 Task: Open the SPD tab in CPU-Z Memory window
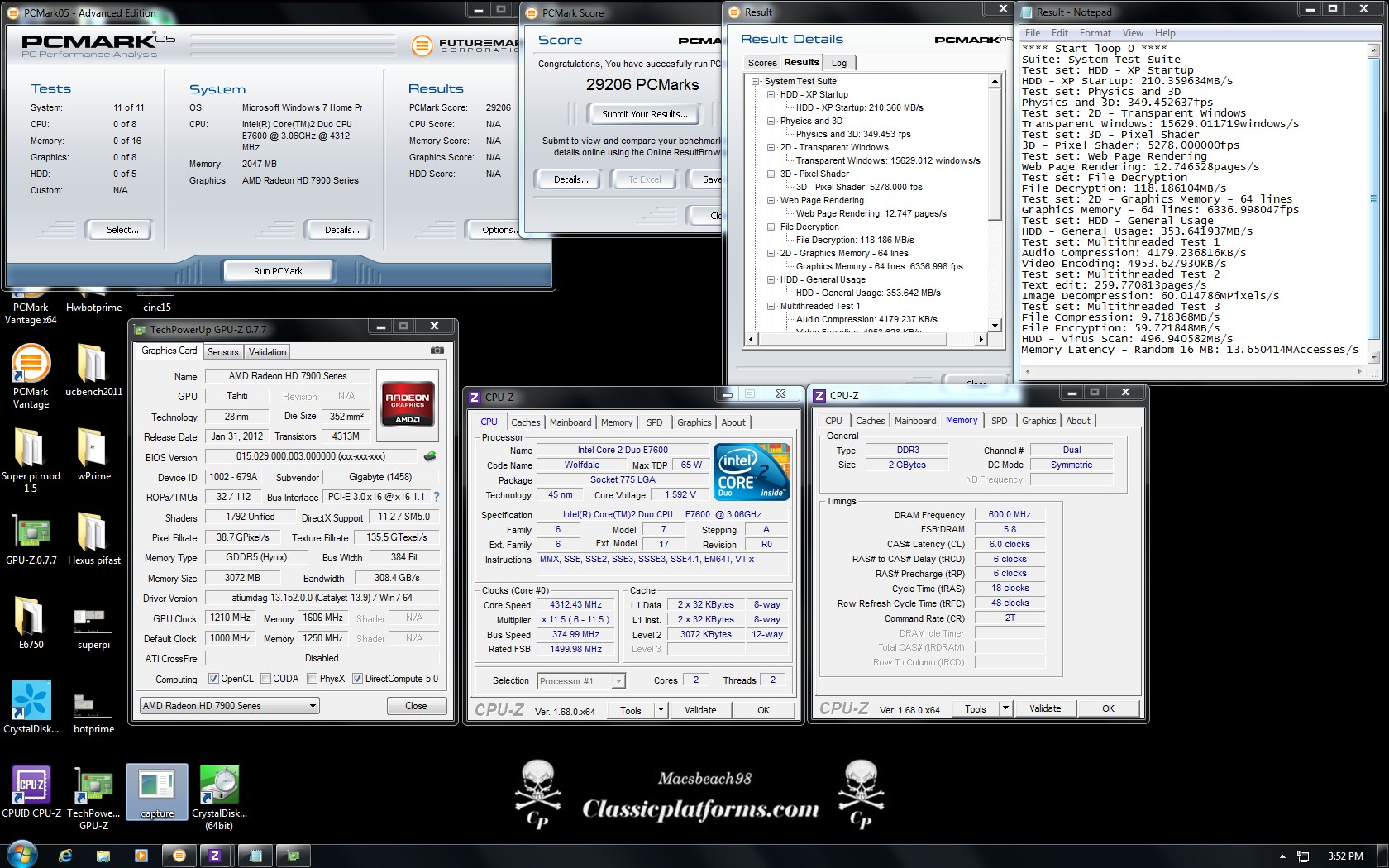pyautogui.click(x=999, y=421)
